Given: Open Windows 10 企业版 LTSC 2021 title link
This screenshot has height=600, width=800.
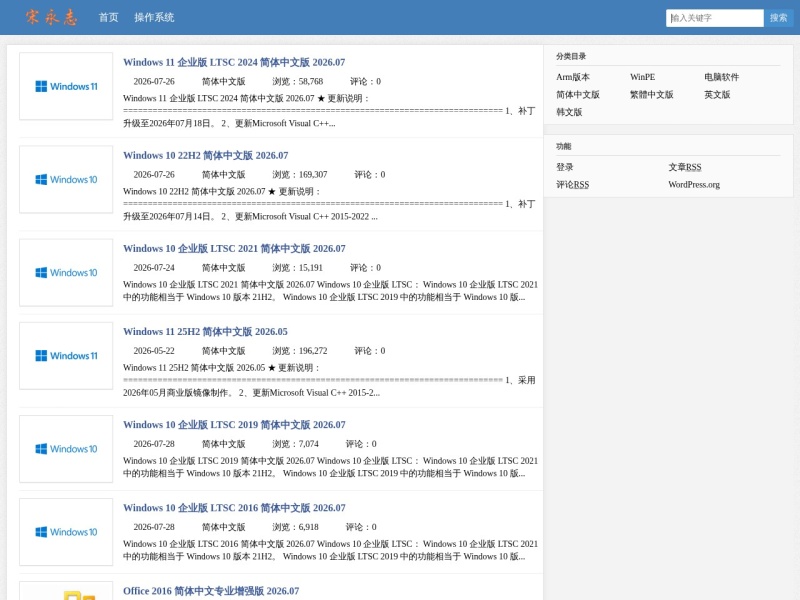Looking at the screenshot, I should [234, 248].
